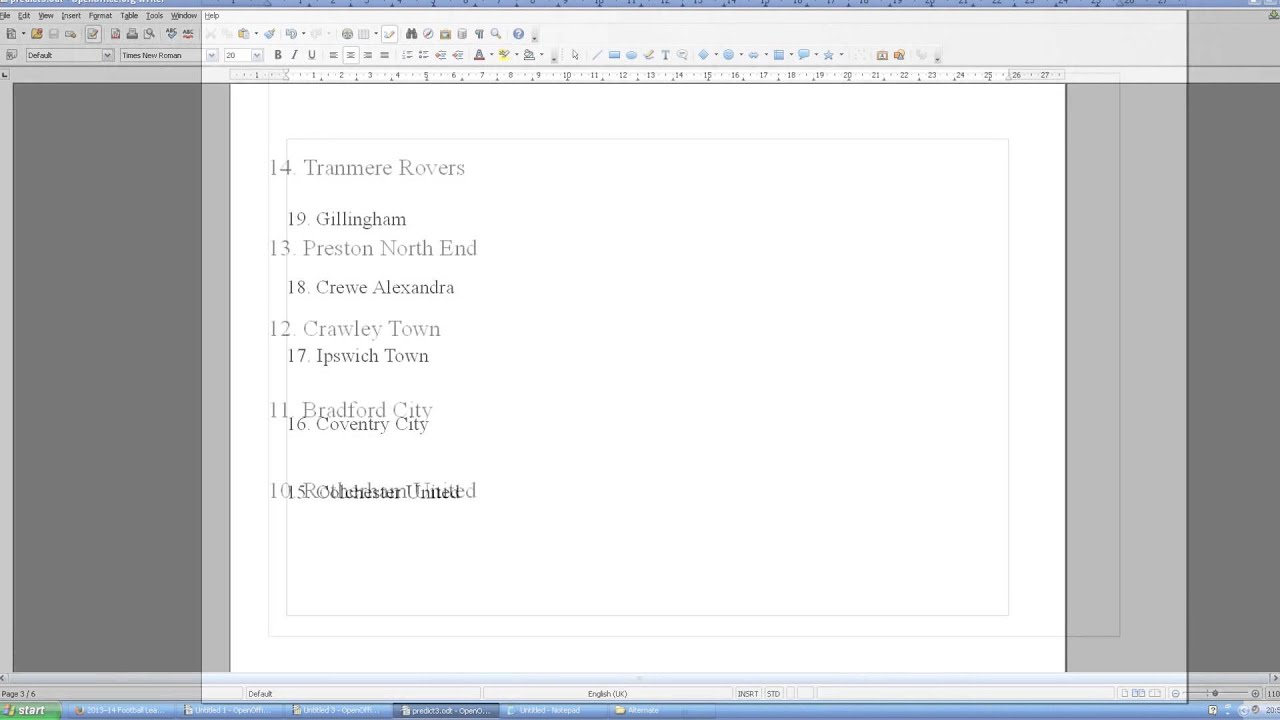Toggle Nonprinting Characters pilcrow icon
Viewport: 1280px width, 720px height.
click(x=479, y=34)
